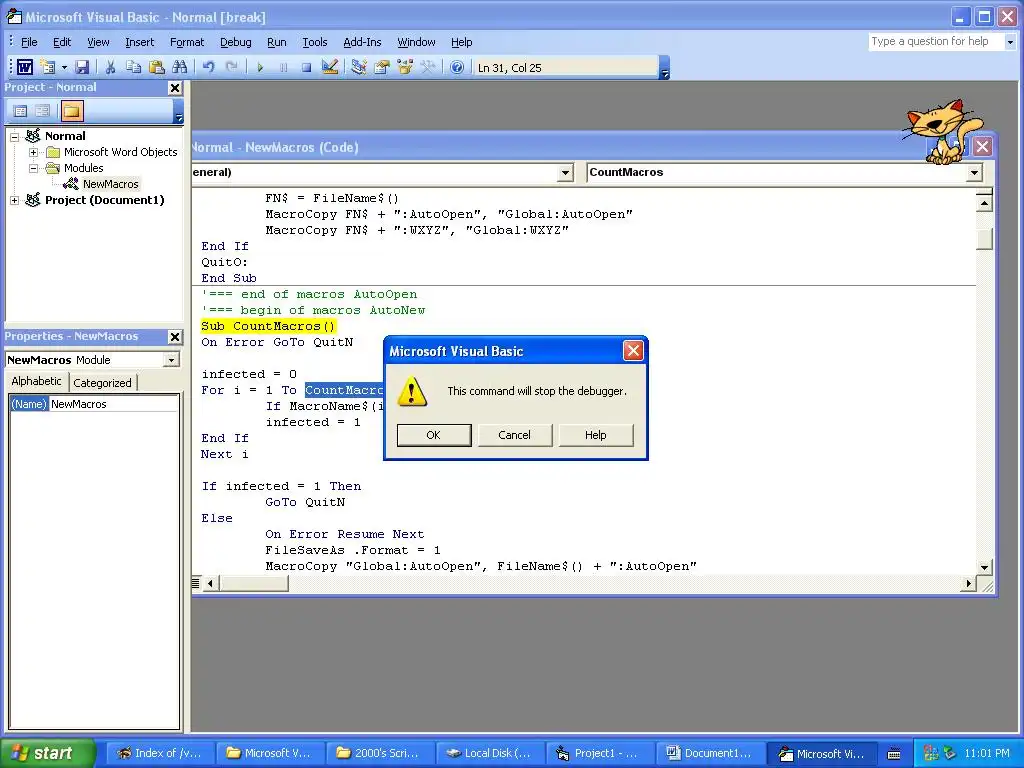Image resolution: width=1024 pixels, height=768 pixels.
Task: Close the Project - Normal panel
Action: [175, 88]
